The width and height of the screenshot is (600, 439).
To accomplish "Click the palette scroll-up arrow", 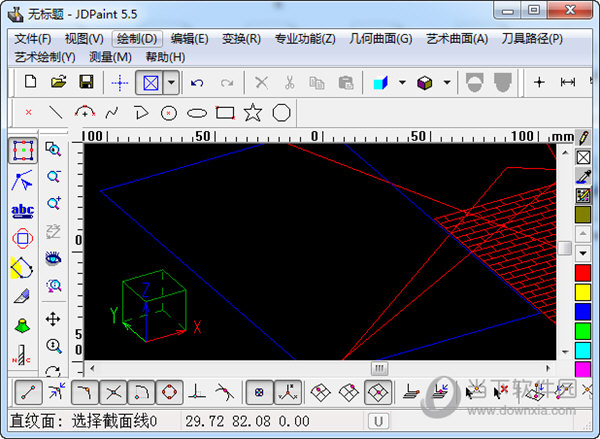I will [583, 233].
